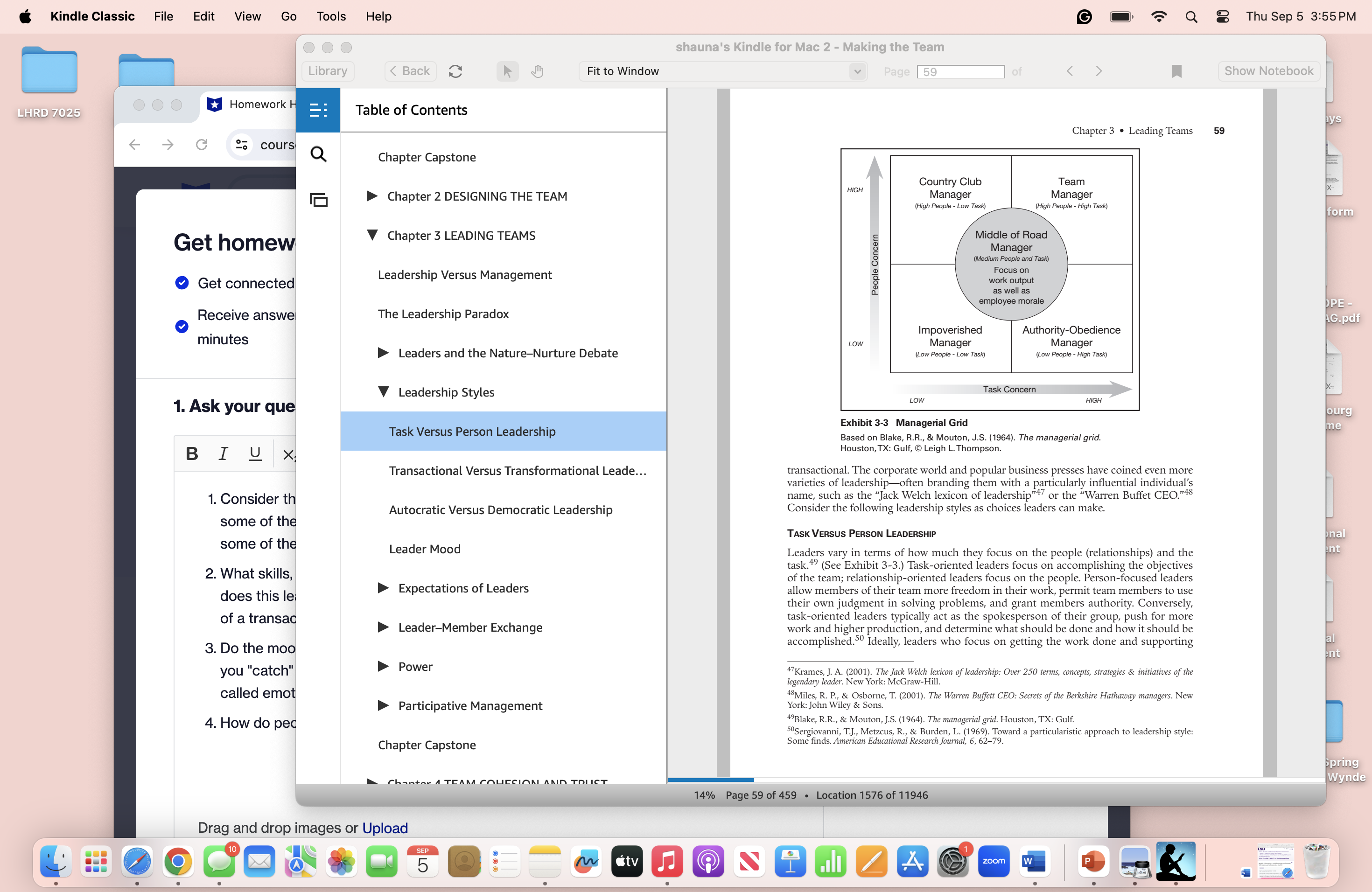
Task: Click the refresh/sync icon in toolbar
Action: point(455,70)
